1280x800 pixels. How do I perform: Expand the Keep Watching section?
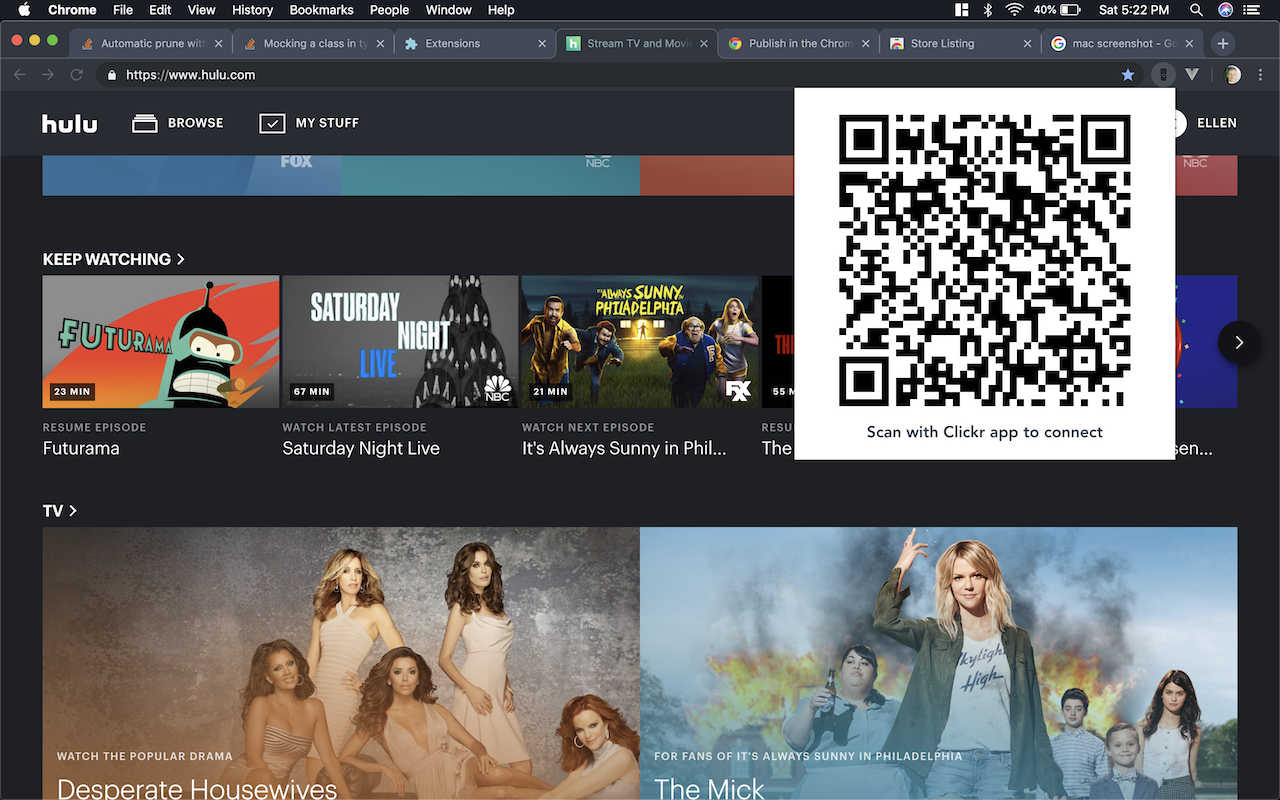point(114,259)
